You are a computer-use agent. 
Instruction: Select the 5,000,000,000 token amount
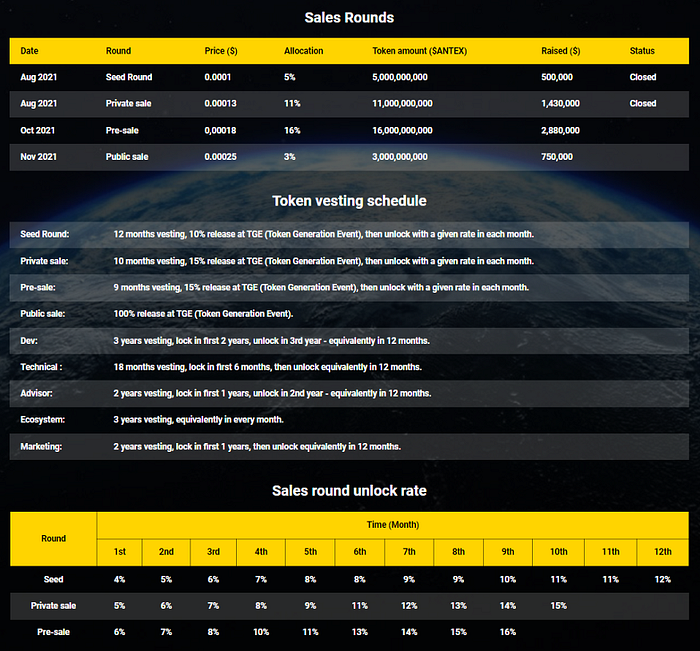(400, 77)
